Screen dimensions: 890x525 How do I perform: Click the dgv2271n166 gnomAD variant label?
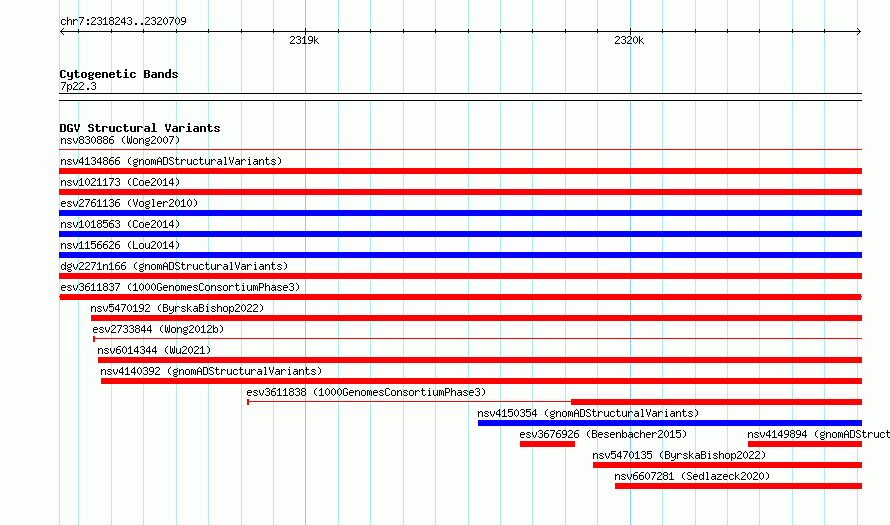pos(174,266)
